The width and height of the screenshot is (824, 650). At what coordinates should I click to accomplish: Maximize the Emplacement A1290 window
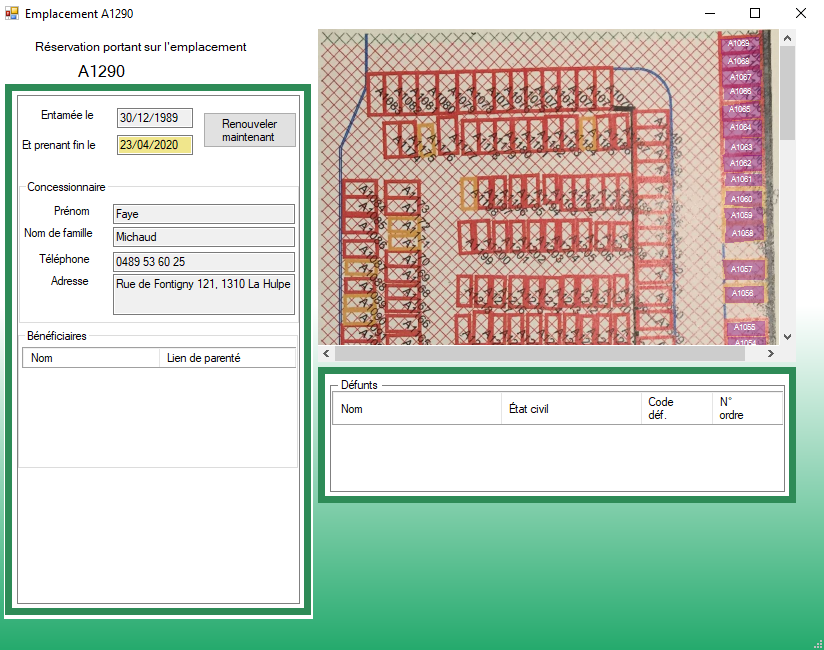pyautogui.click(x=755, y=14)
